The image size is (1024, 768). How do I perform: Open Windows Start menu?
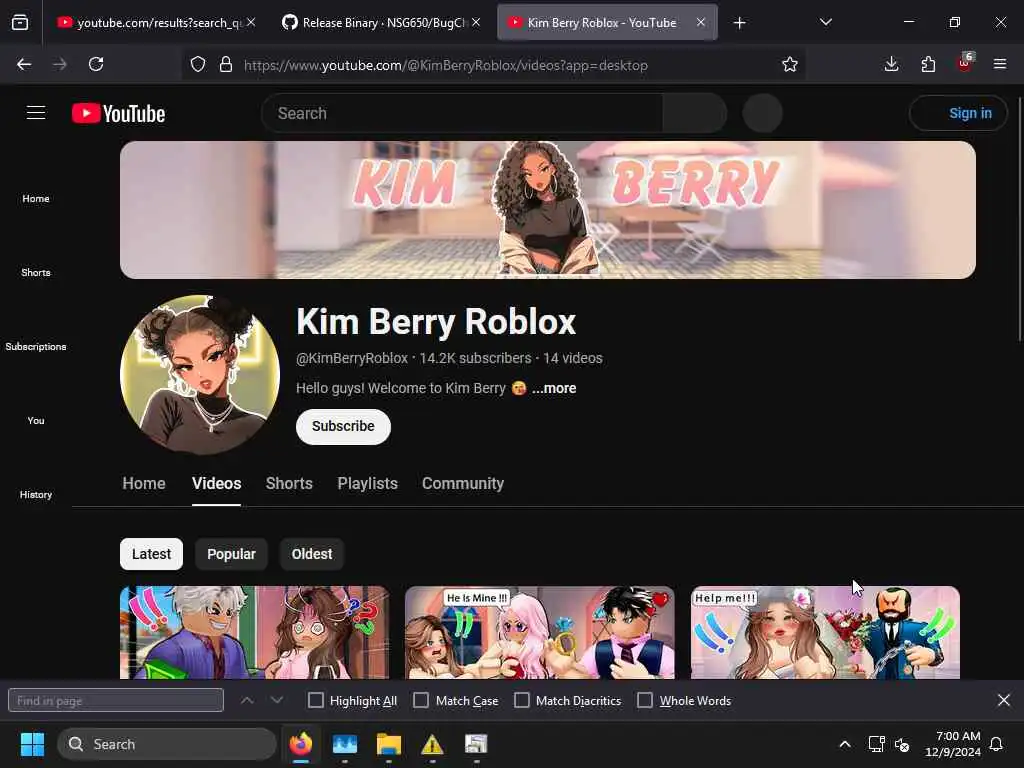32,744
